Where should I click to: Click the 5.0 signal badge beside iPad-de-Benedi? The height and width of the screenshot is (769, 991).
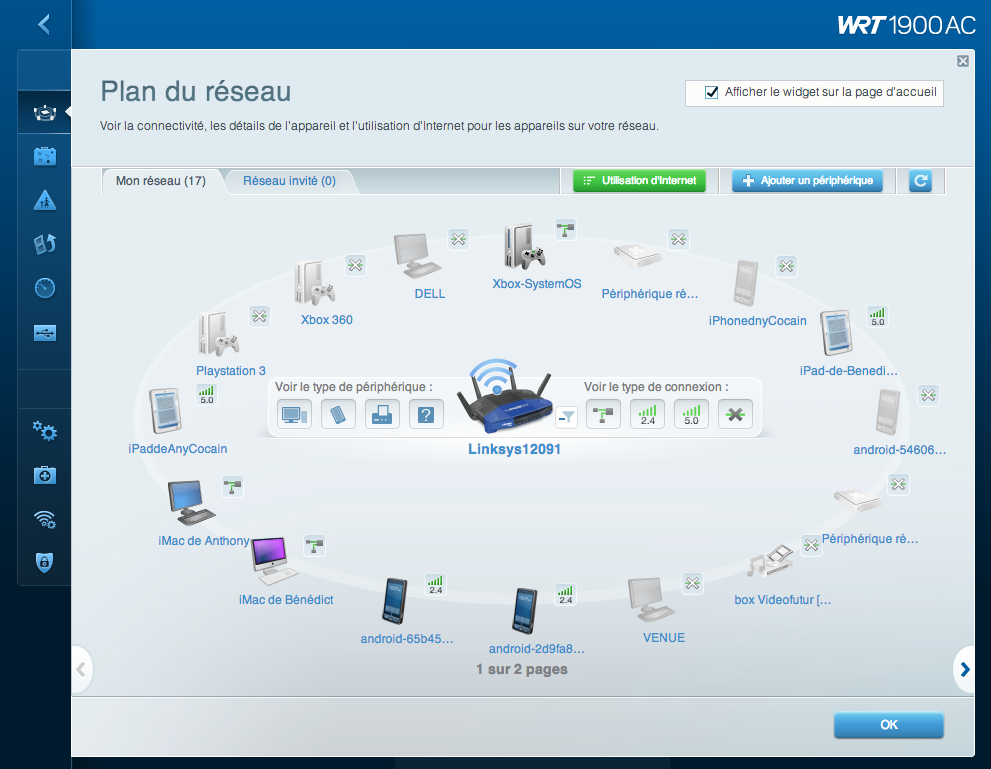(x=877, y=317)
